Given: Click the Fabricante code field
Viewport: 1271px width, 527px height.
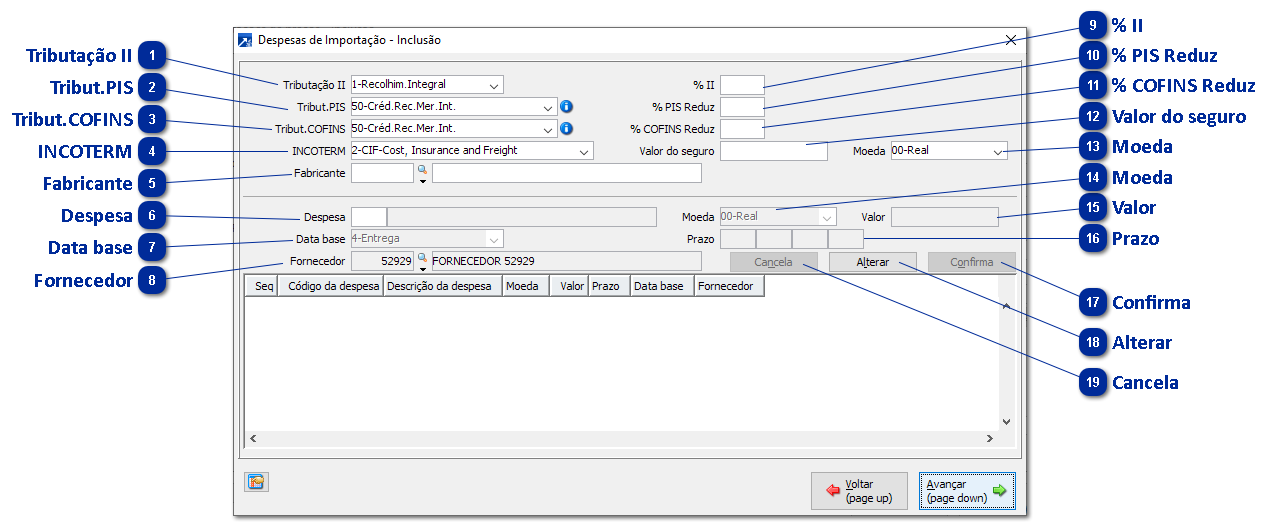Looking at the screenshot, I should click(383, 173).
